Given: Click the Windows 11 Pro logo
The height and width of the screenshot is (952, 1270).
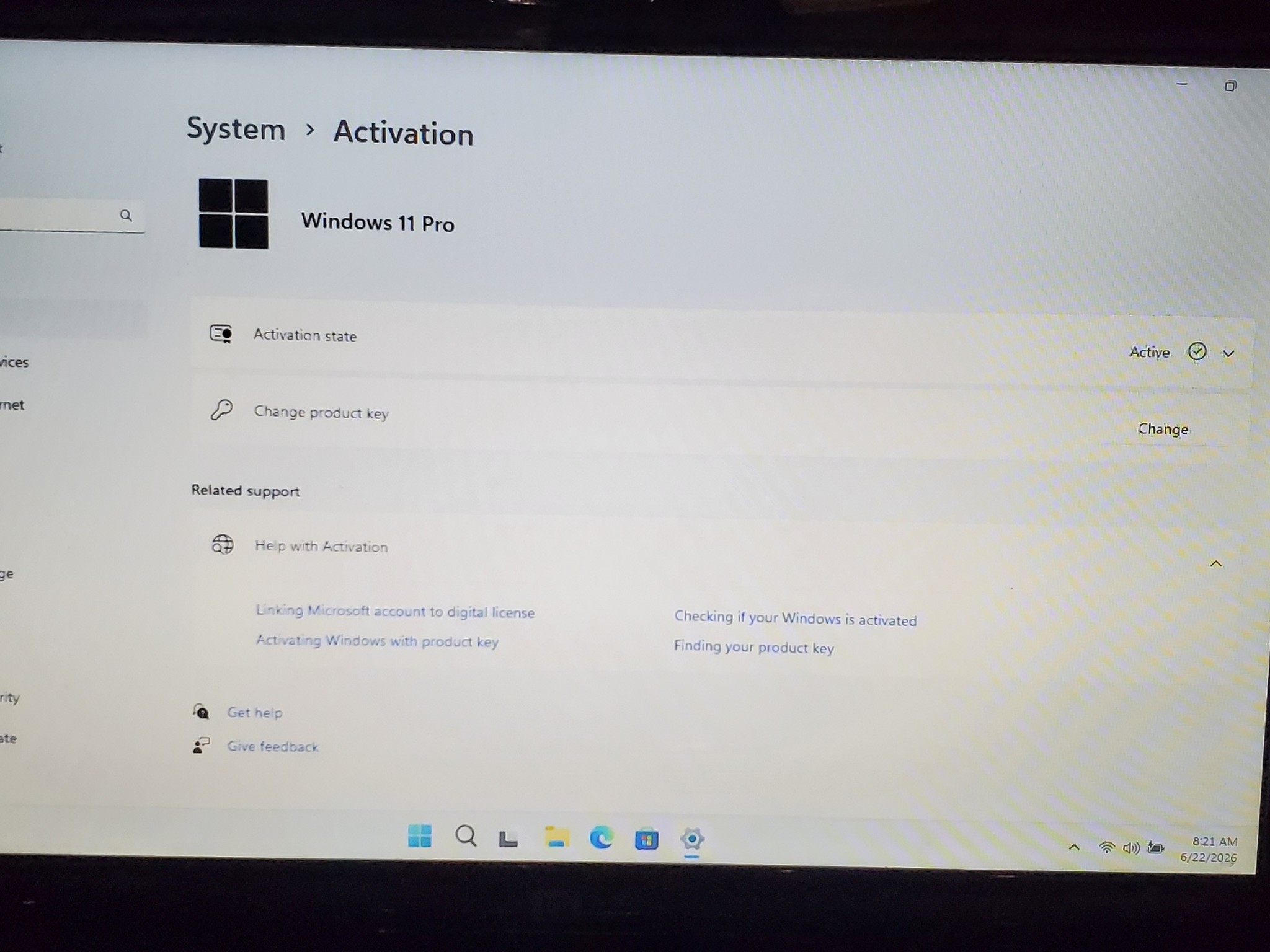Looking at the screenshot, I should point(233,214).
